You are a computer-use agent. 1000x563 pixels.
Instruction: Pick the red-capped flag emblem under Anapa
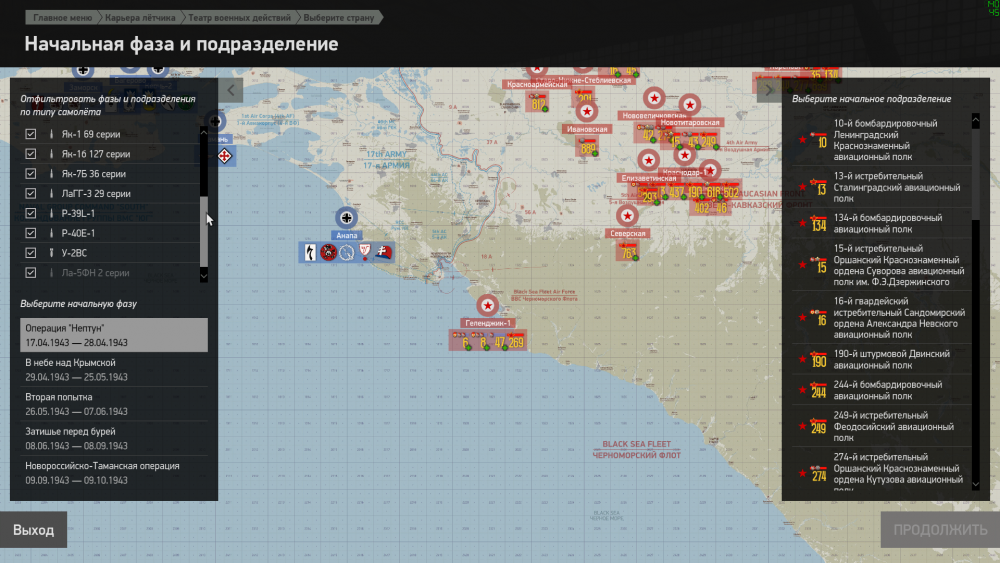(384, 252)
